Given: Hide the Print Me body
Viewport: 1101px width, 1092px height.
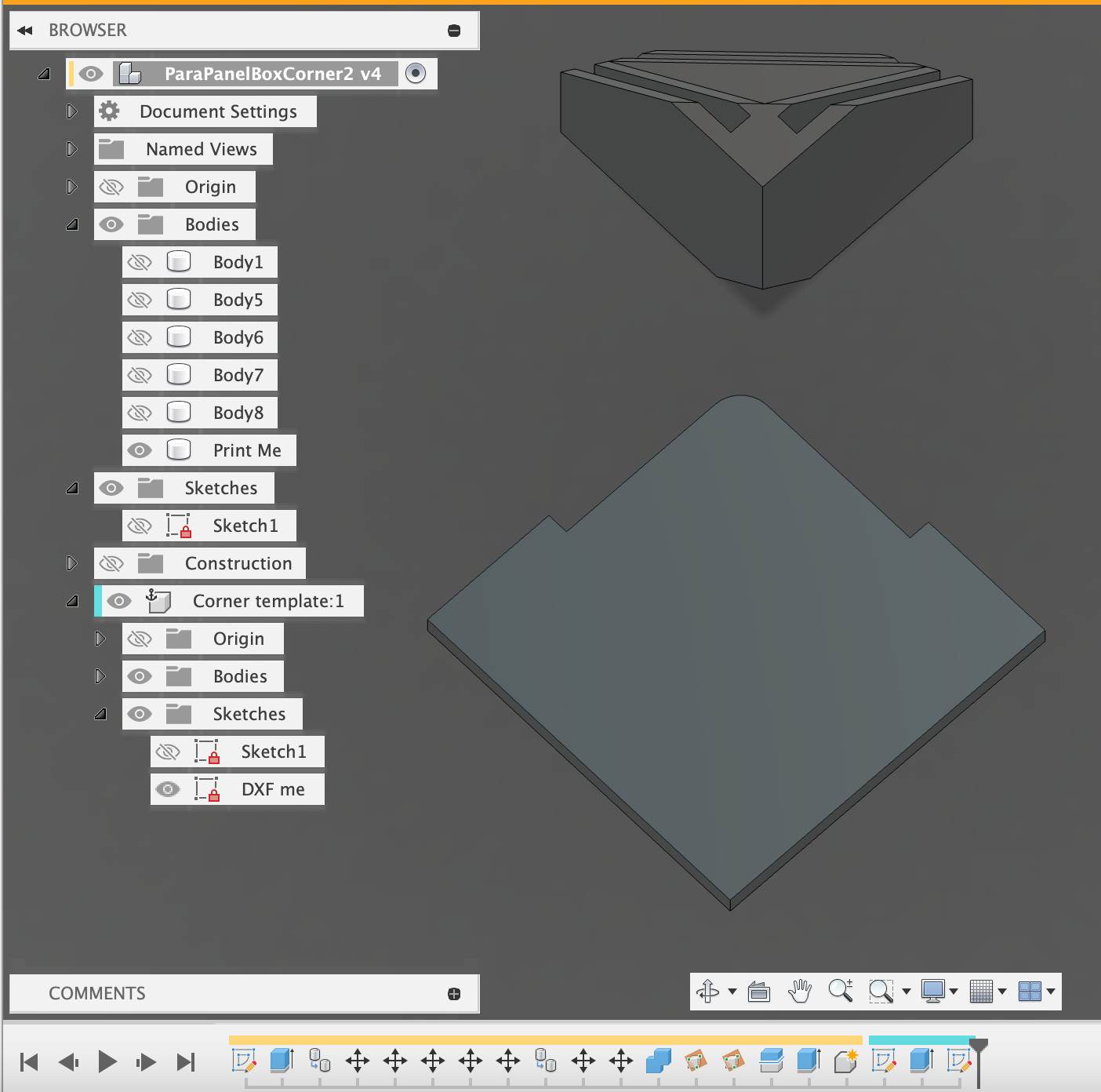Looking at the screenshot, I should click(140, 450).
